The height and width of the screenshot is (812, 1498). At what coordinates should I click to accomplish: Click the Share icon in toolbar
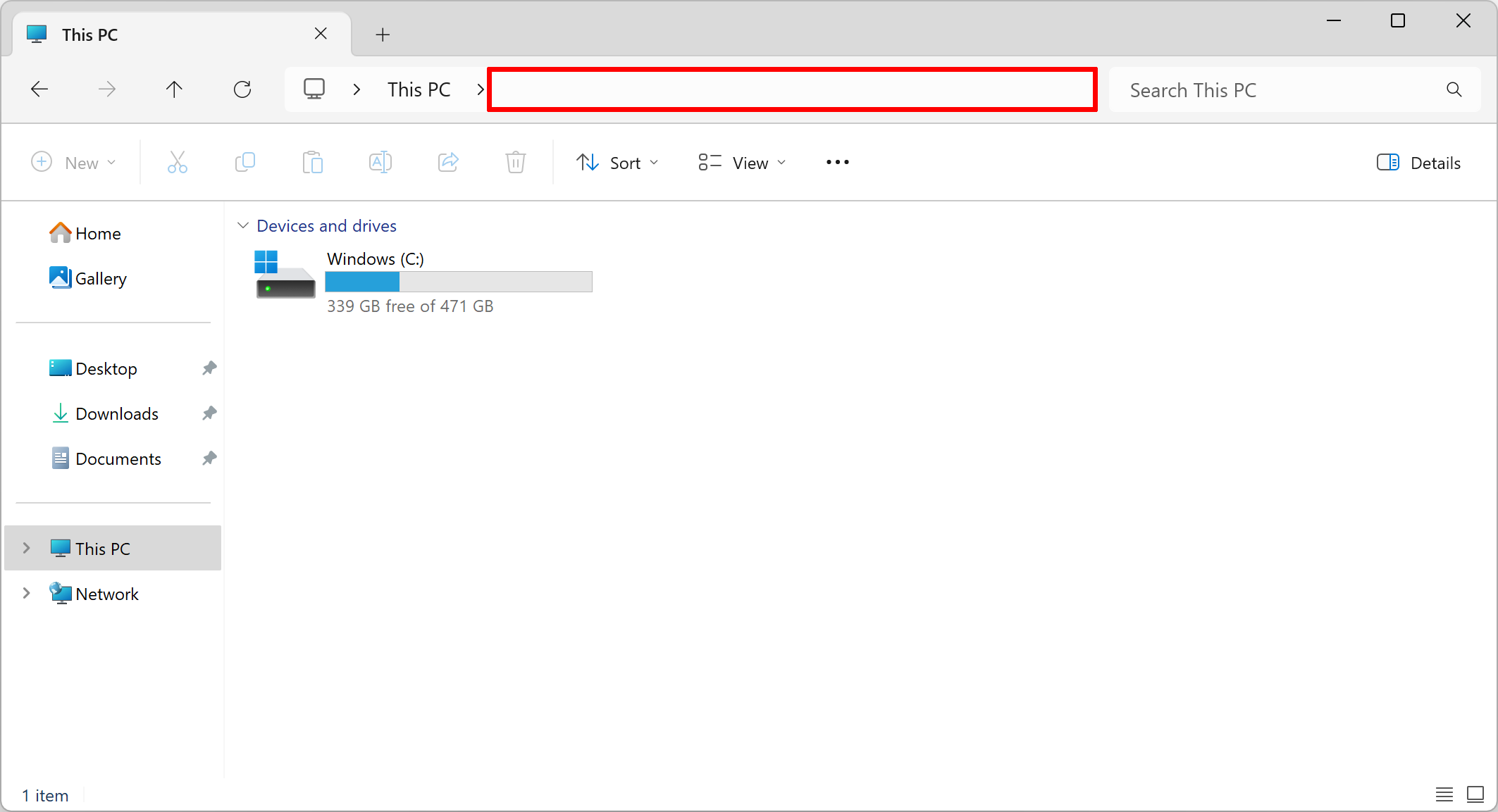448,163
